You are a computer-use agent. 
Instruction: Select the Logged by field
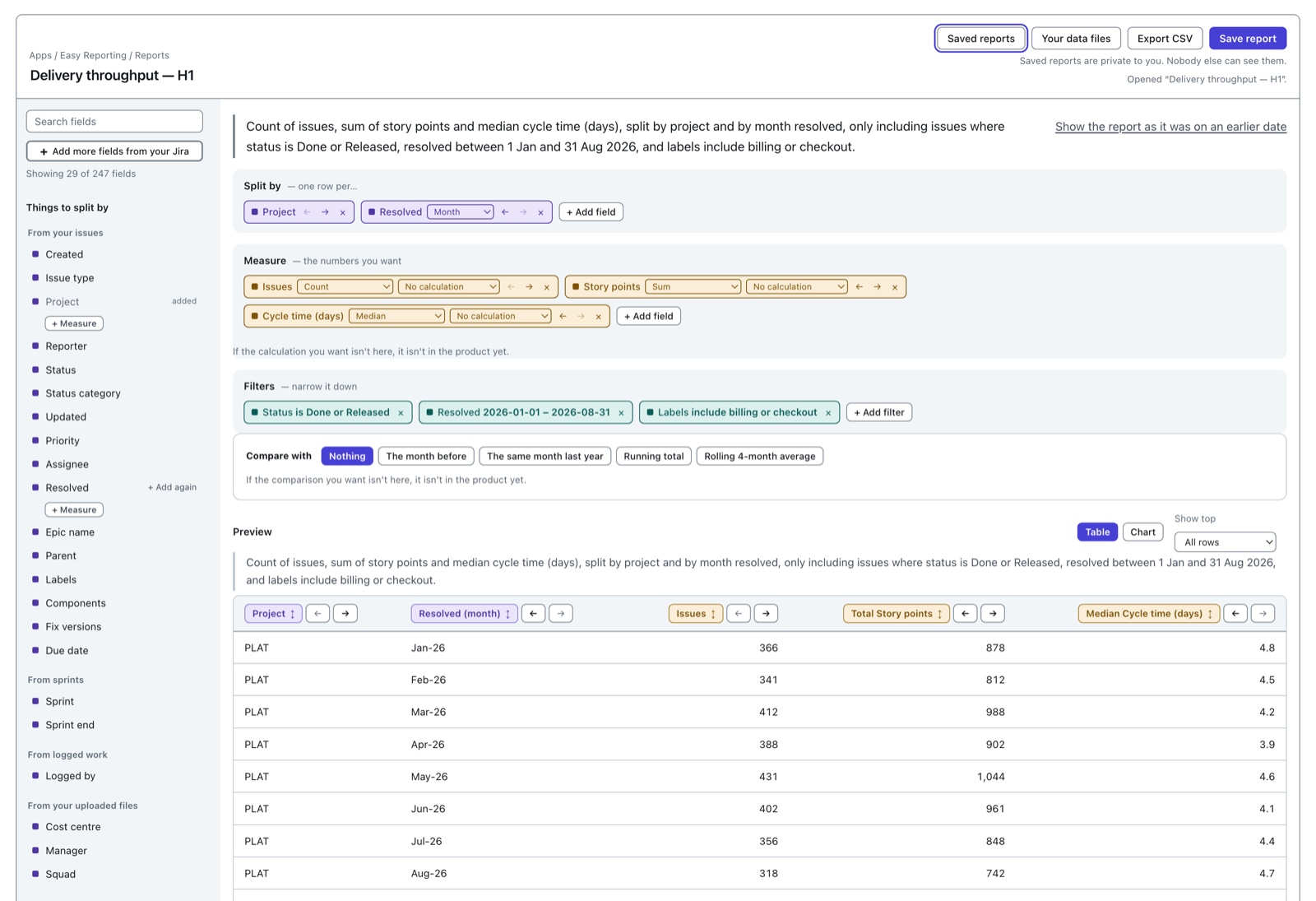(70, 776)
